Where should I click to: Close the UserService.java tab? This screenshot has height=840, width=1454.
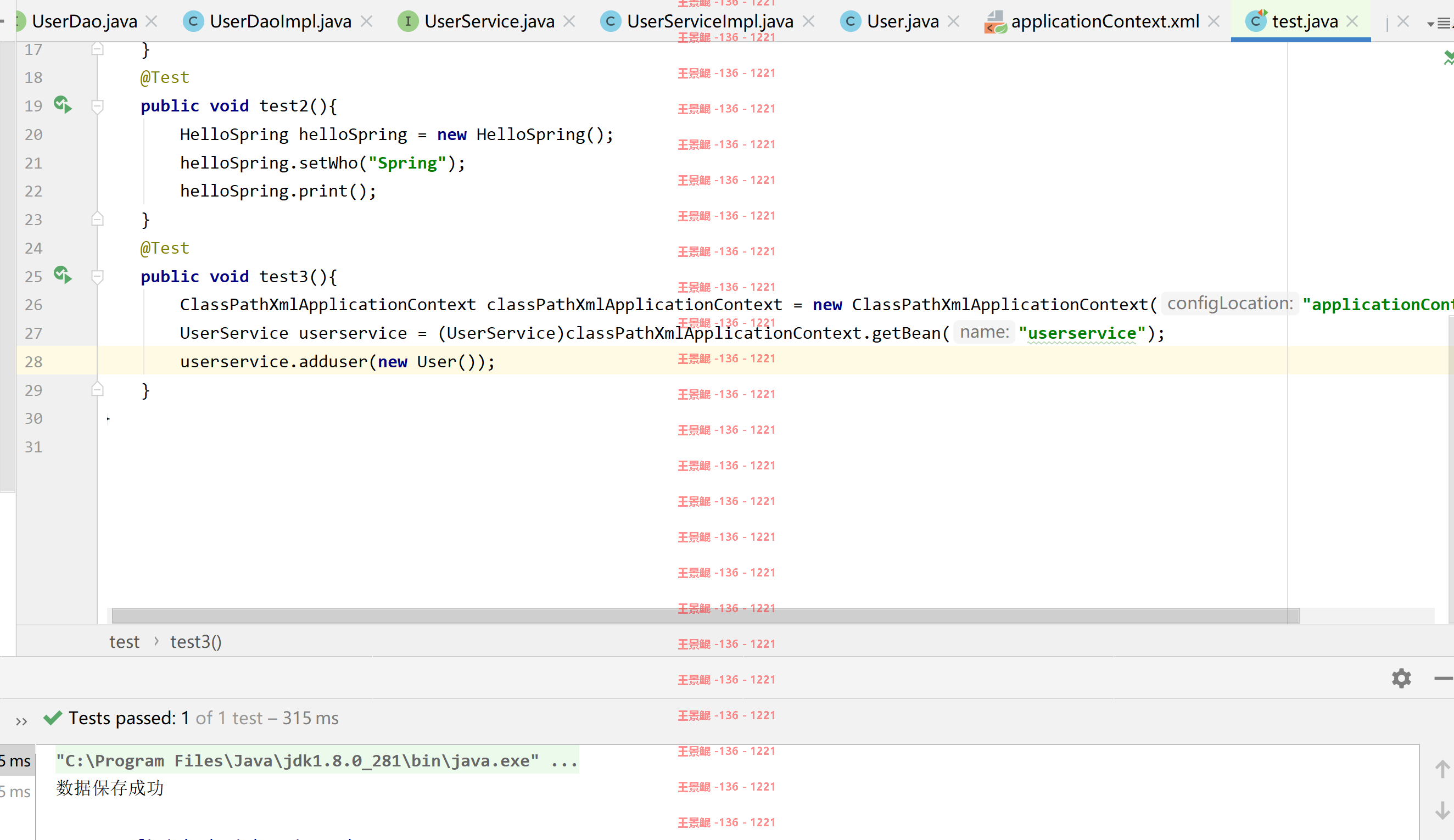pos(569,21)
